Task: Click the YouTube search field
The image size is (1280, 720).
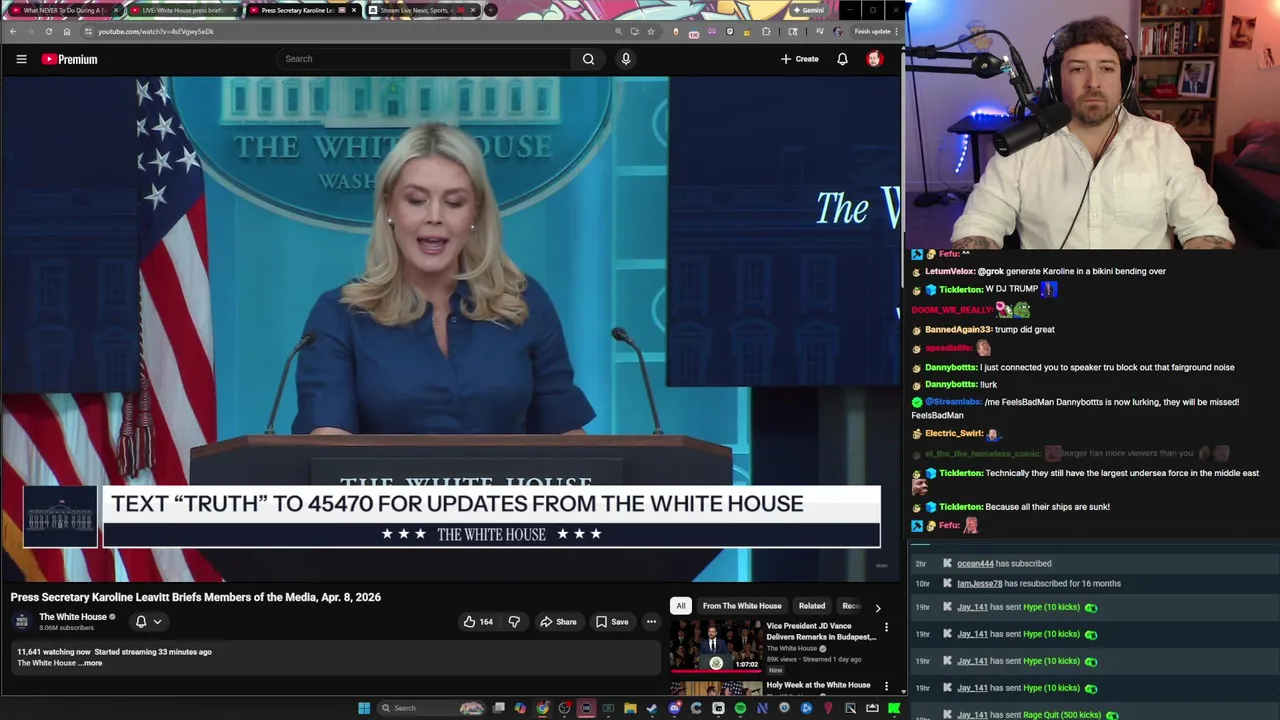Action: coord(425,59)
